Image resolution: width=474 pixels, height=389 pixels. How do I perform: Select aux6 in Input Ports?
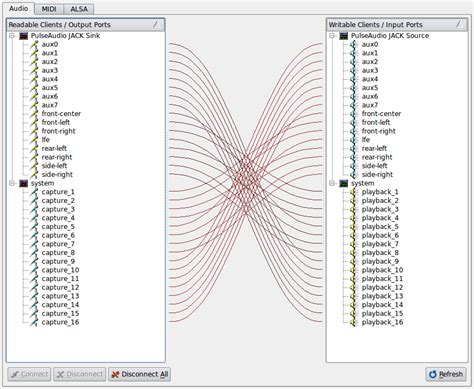(370, 96)
